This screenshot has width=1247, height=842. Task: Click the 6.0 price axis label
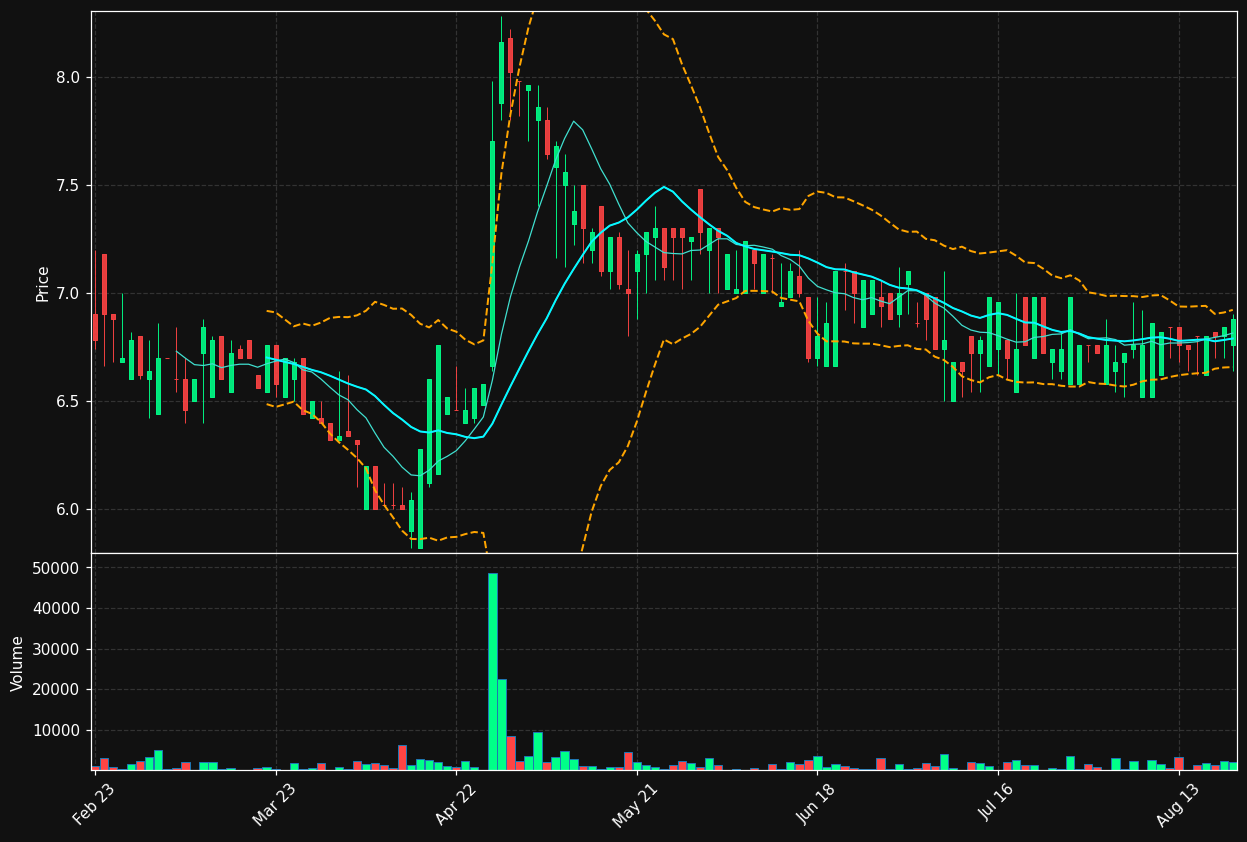point(68,510)
